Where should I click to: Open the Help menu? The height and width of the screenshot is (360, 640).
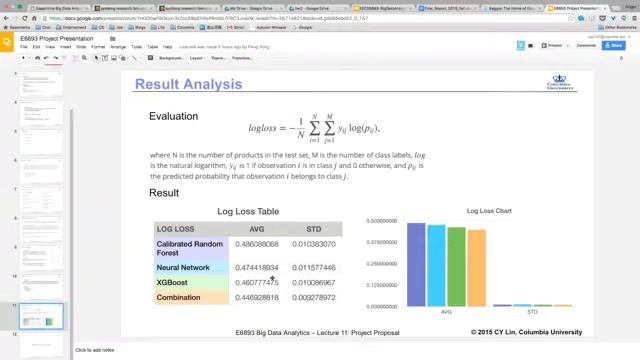(x=167, y=47)
